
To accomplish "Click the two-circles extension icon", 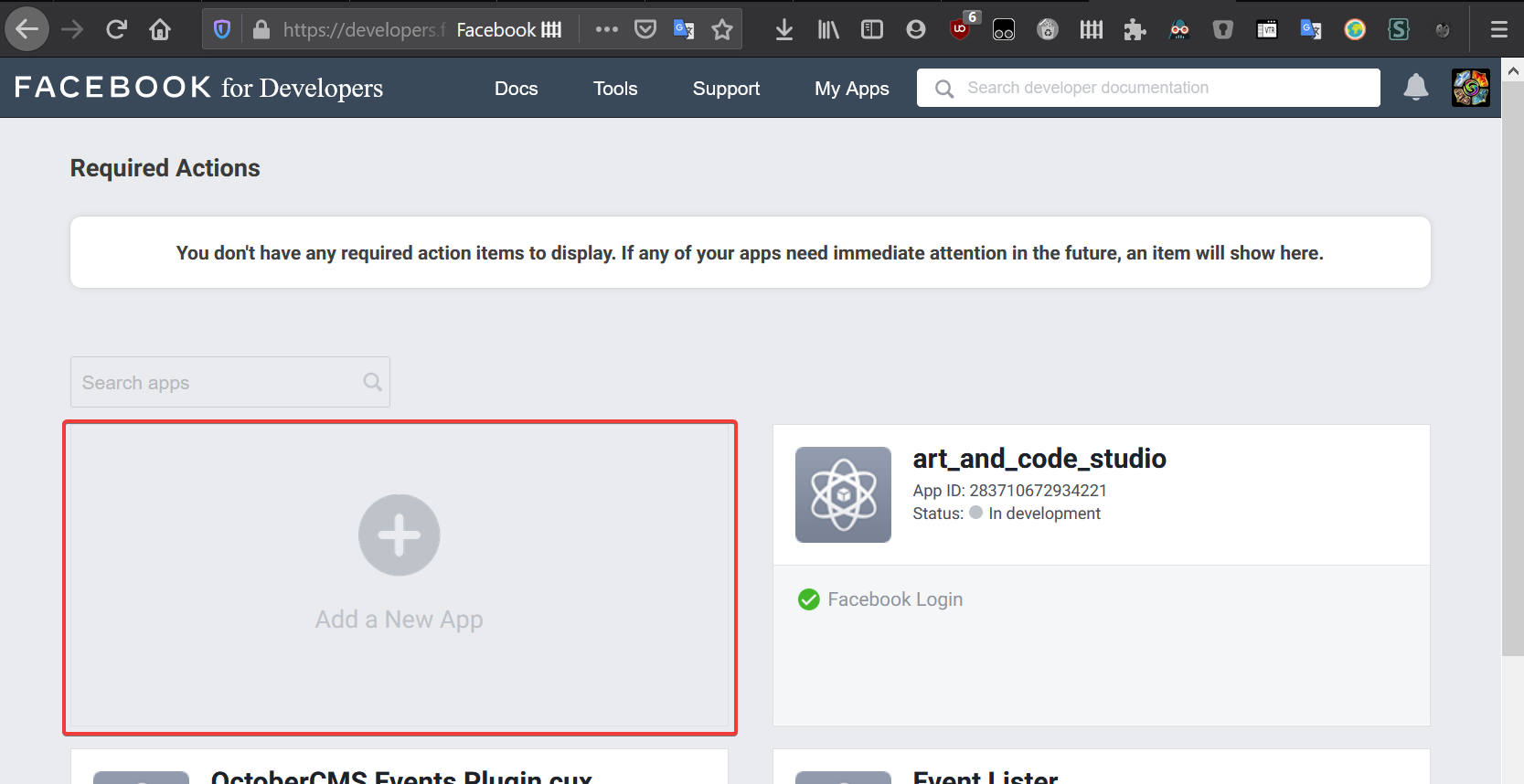I will (1004, 29).
